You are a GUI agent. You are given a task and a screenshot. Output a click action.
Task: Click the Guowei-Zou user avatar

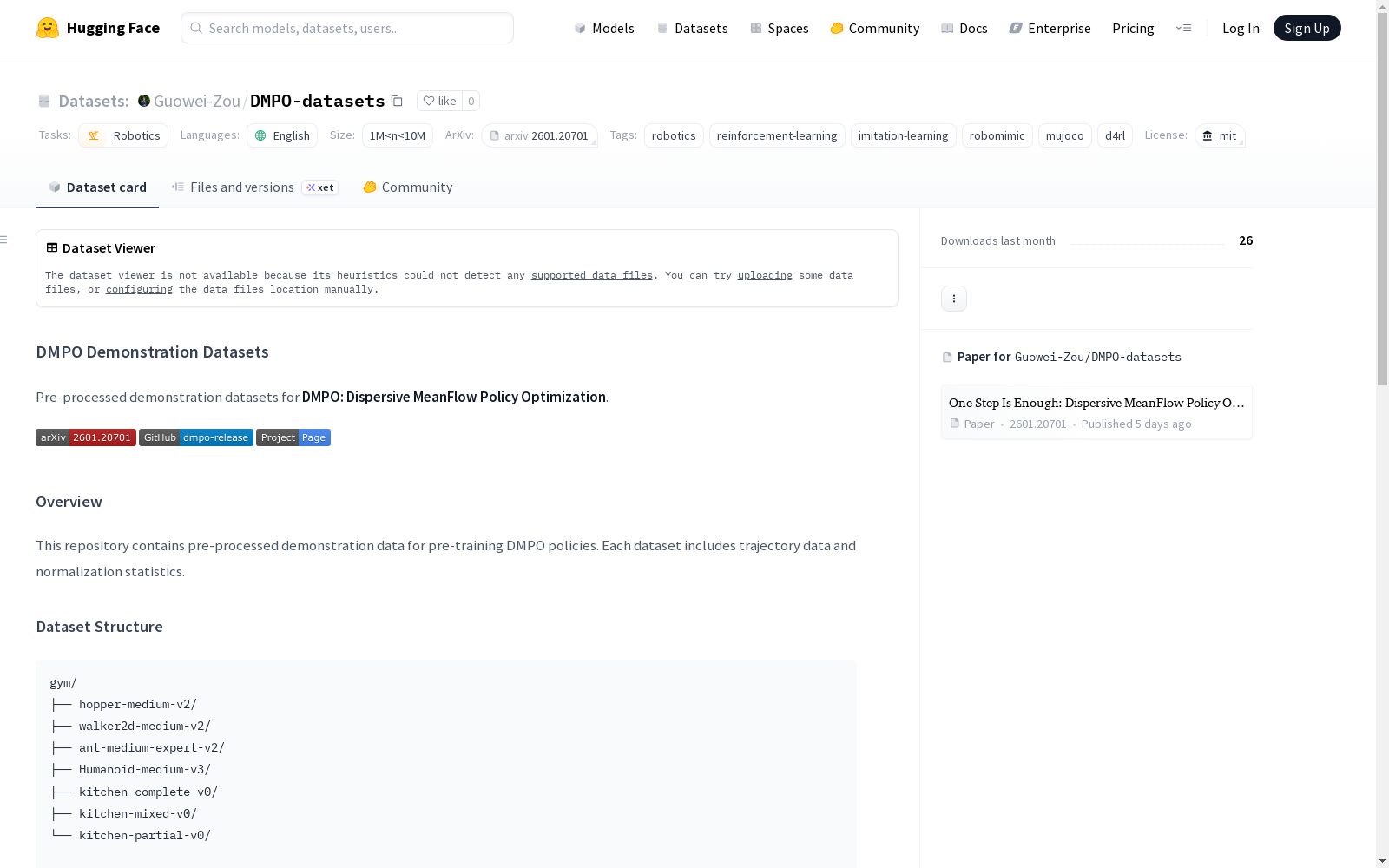[x=144, y=101]
